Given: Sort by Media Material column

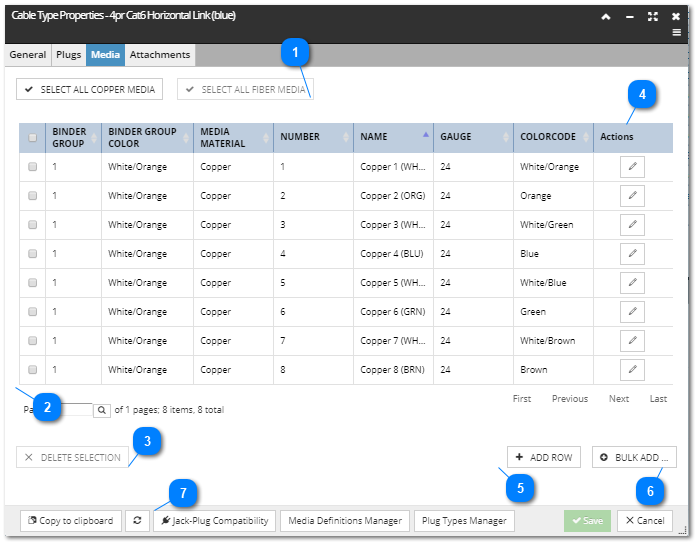Looking at the screenshot, I should pos(233,138).
